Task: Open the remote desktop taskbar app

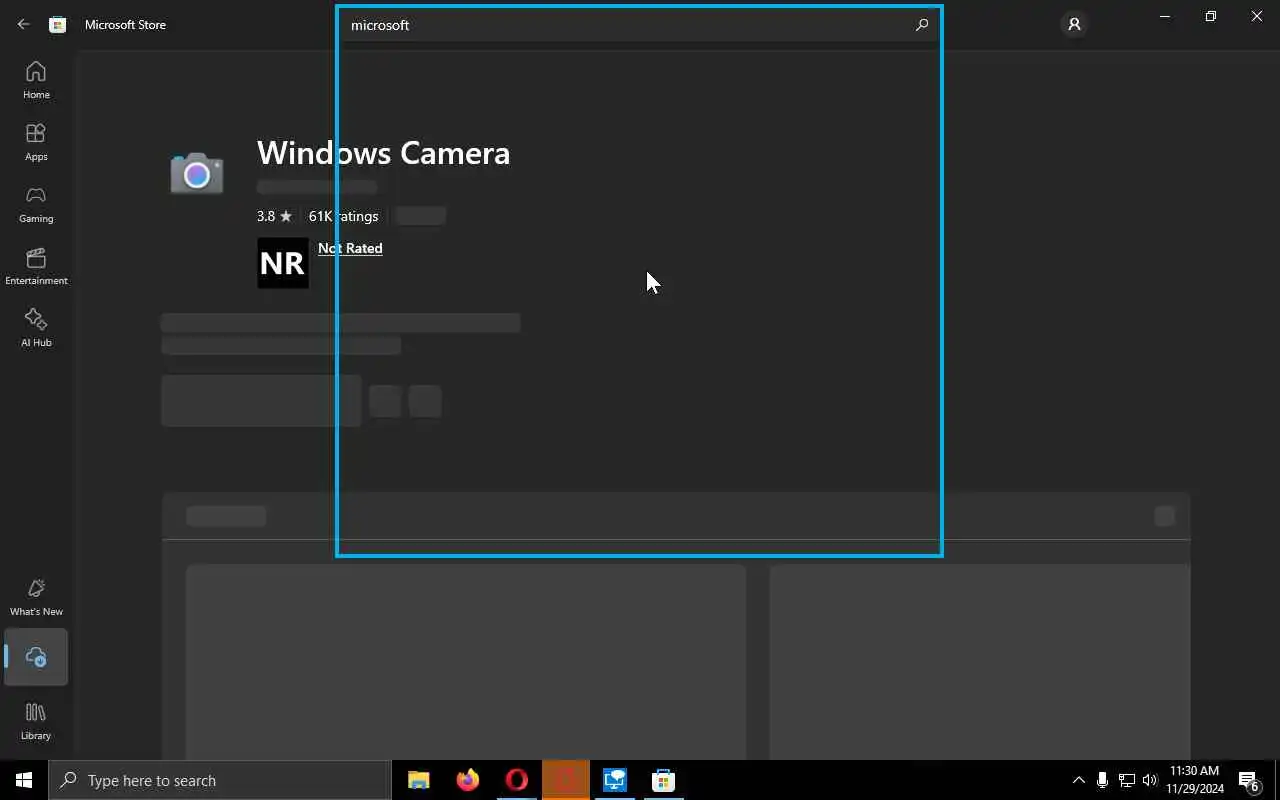Action: click(615, 780)
